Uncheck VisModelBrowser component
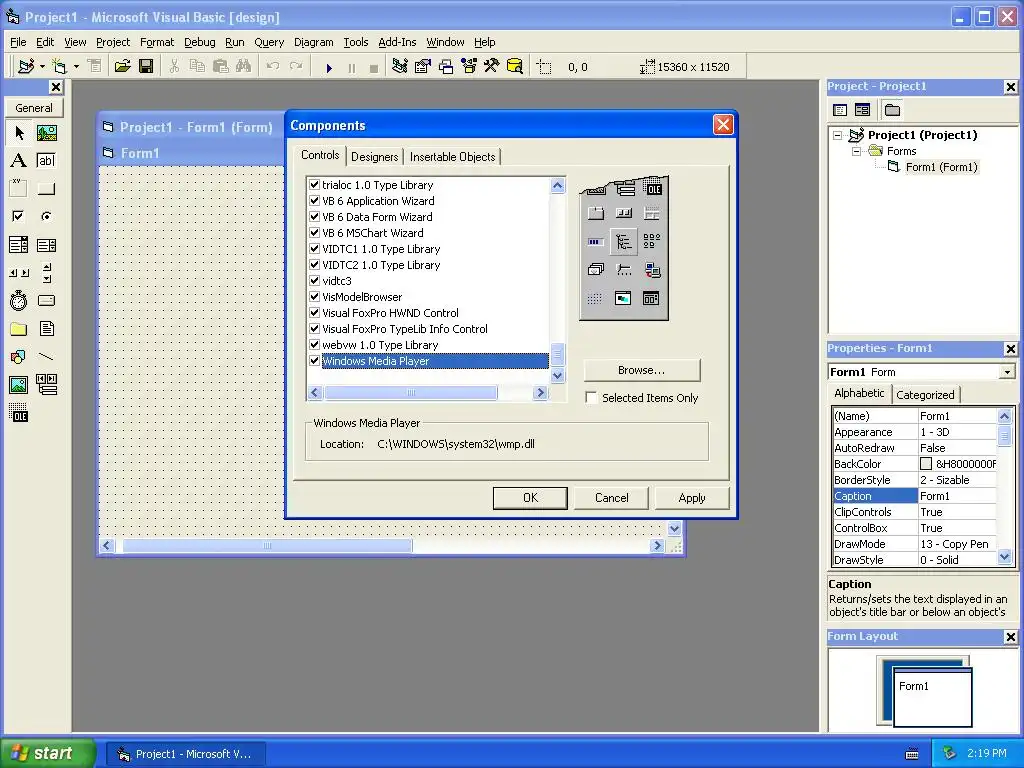The image size is (1024, 768). tap(315, 296)
